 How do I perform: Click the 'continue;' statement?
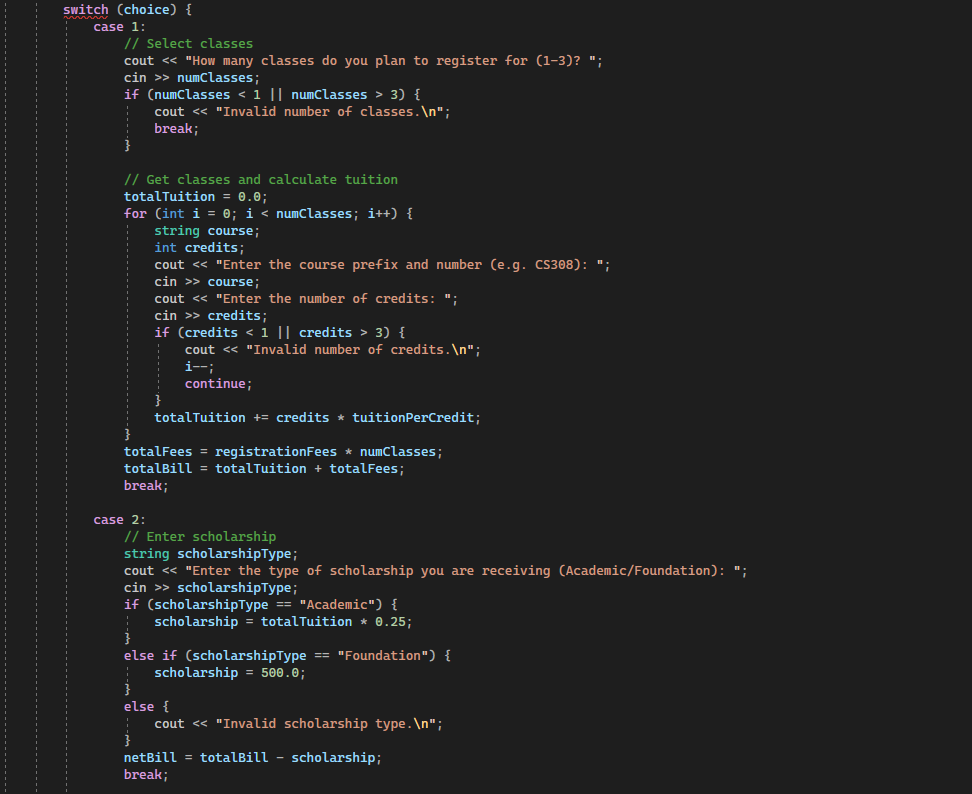point(217,383)
